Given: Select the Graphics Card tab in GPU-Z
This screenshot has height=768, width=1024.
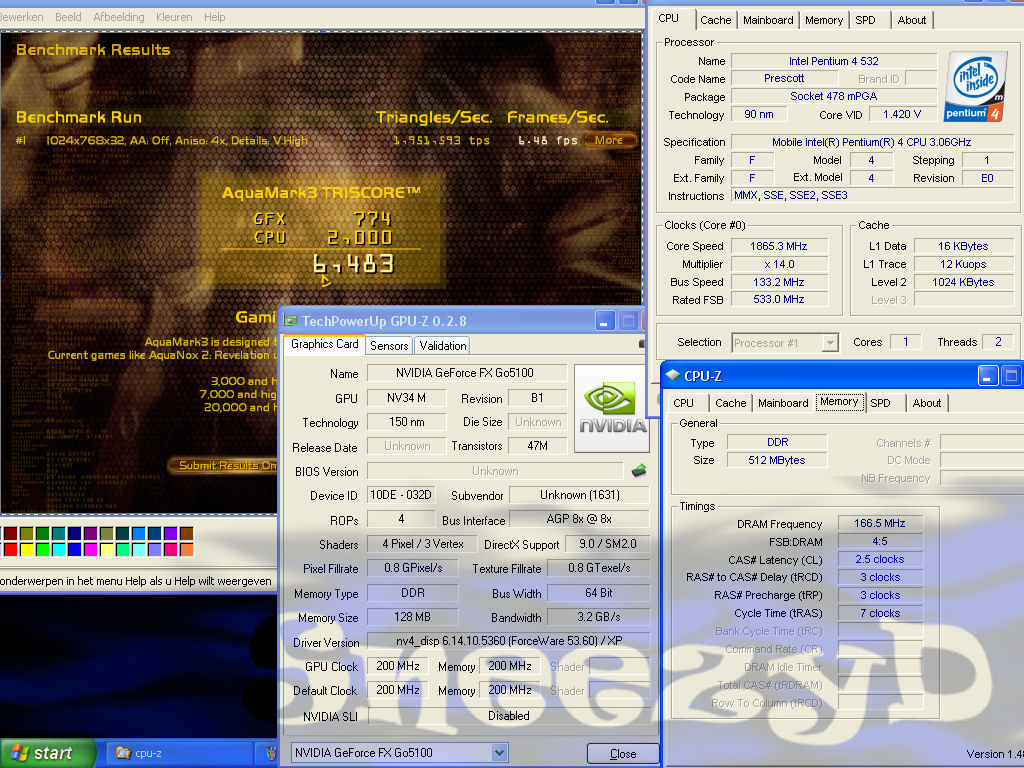Looking at the screenshot, I should pos(324,344).
